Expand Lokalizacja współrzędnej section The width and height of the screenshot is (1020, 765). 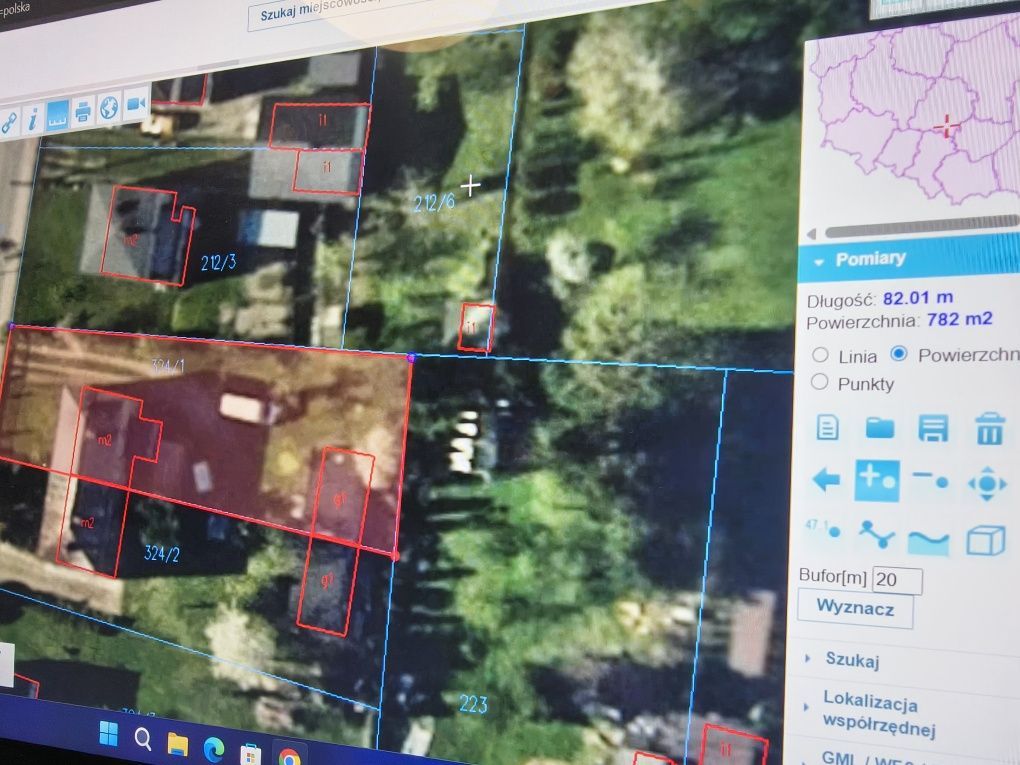[871, 713]
